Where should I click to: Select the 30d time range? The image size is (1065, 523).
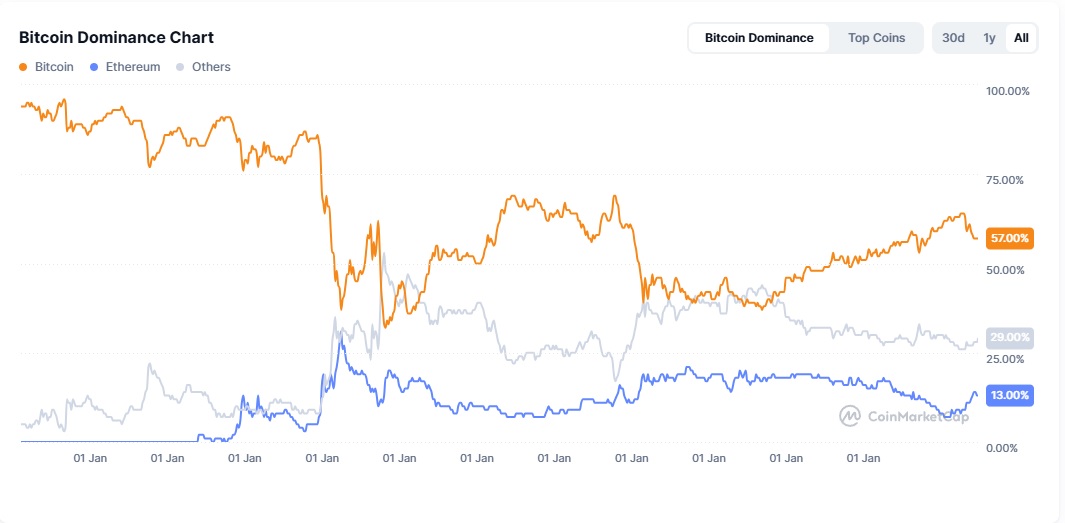[x=954, y=38]
